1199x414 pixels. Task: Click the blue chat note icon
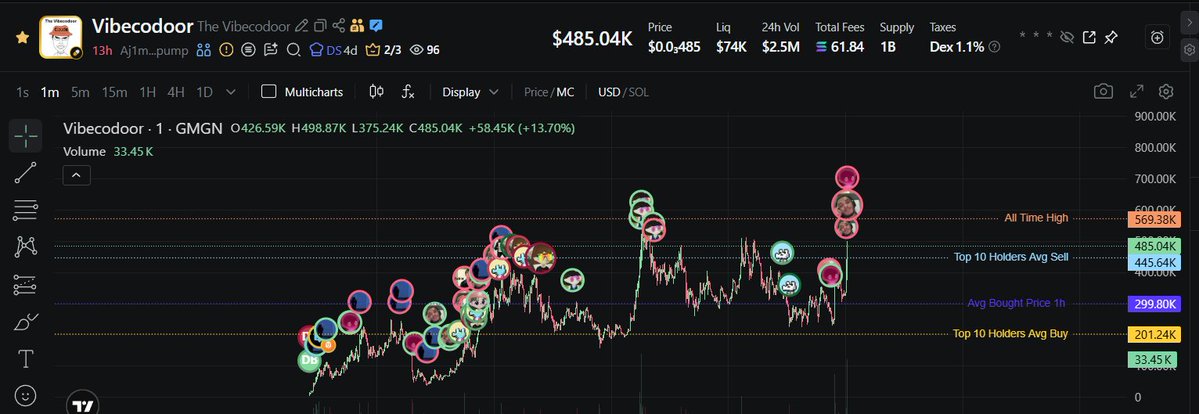point(375,26)
